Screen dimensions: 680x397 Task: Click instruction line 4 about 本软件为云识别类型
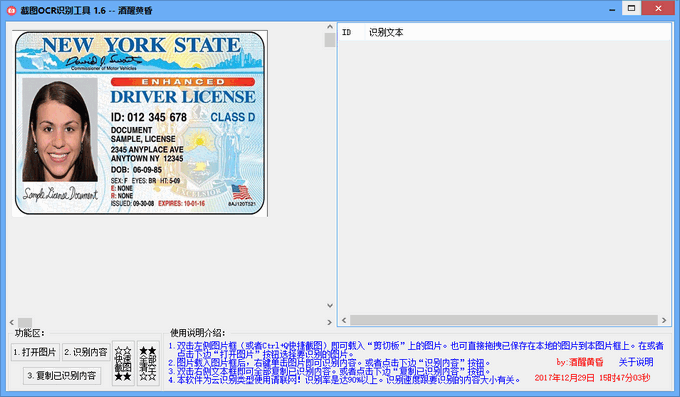click(x=344, y=380)
